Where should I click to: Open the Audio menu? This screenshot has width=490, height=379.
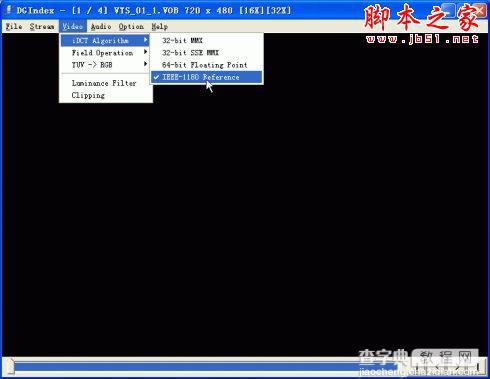(x=101, y=26)
